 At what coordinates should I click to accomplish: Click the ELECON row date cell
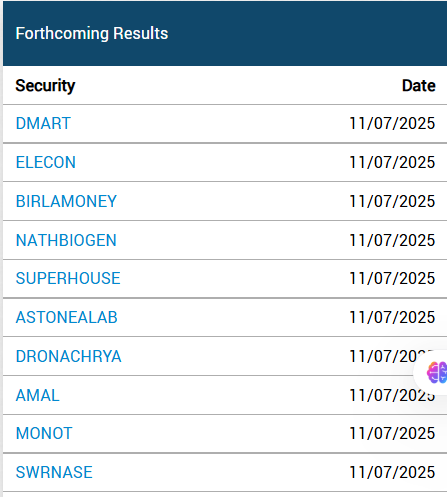[392, 162]
